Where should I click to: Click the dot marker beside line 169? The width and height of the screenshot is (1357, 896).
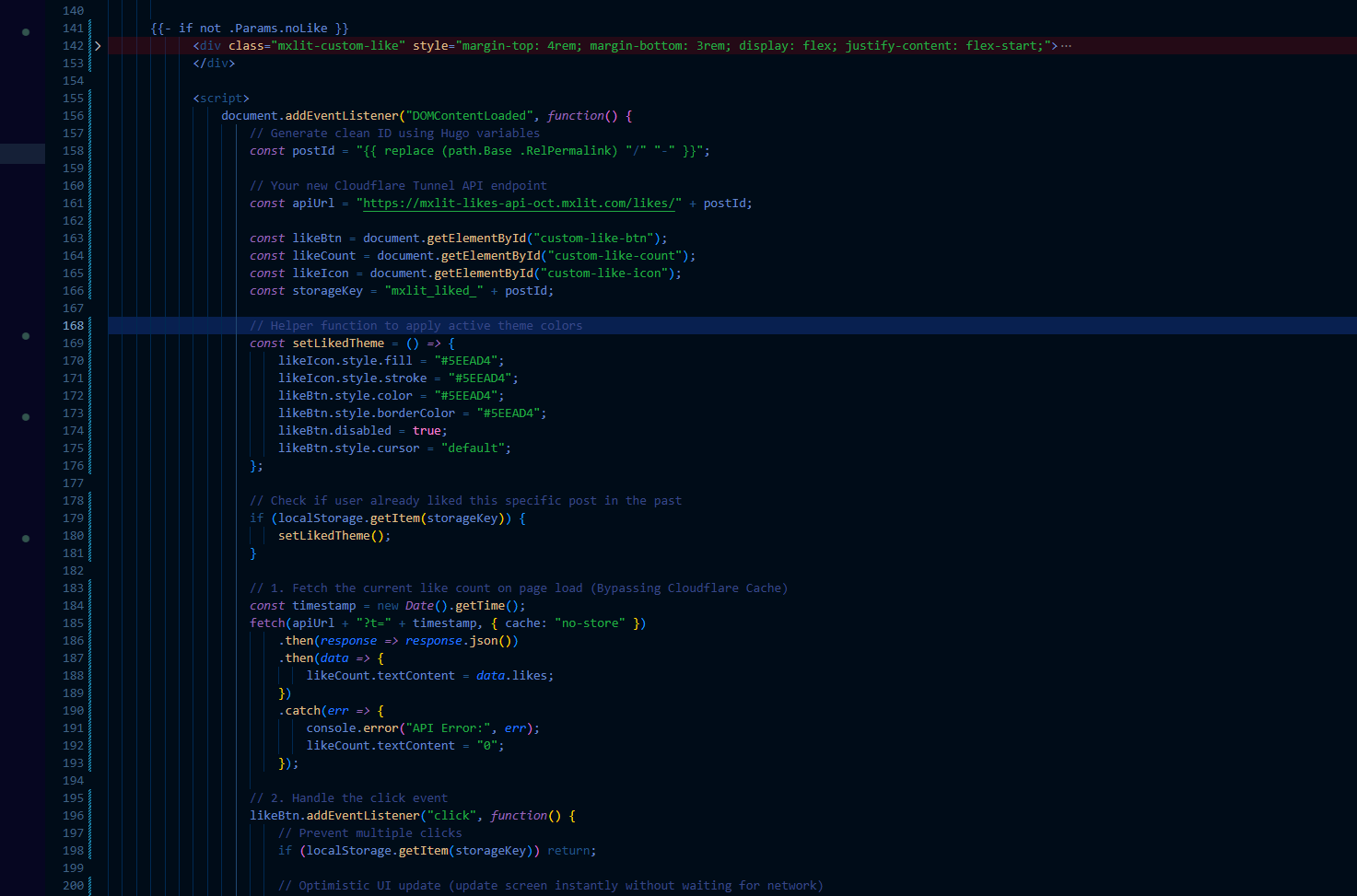(26, 336)
